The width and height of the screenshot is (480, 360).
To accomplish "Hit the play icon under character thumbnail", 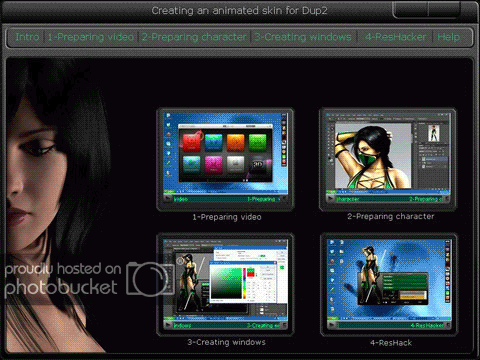I will tap(331, 199).
